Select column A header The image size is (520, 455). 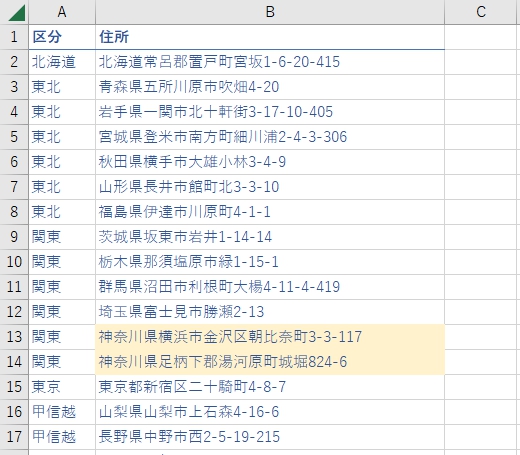click(62, 12)
